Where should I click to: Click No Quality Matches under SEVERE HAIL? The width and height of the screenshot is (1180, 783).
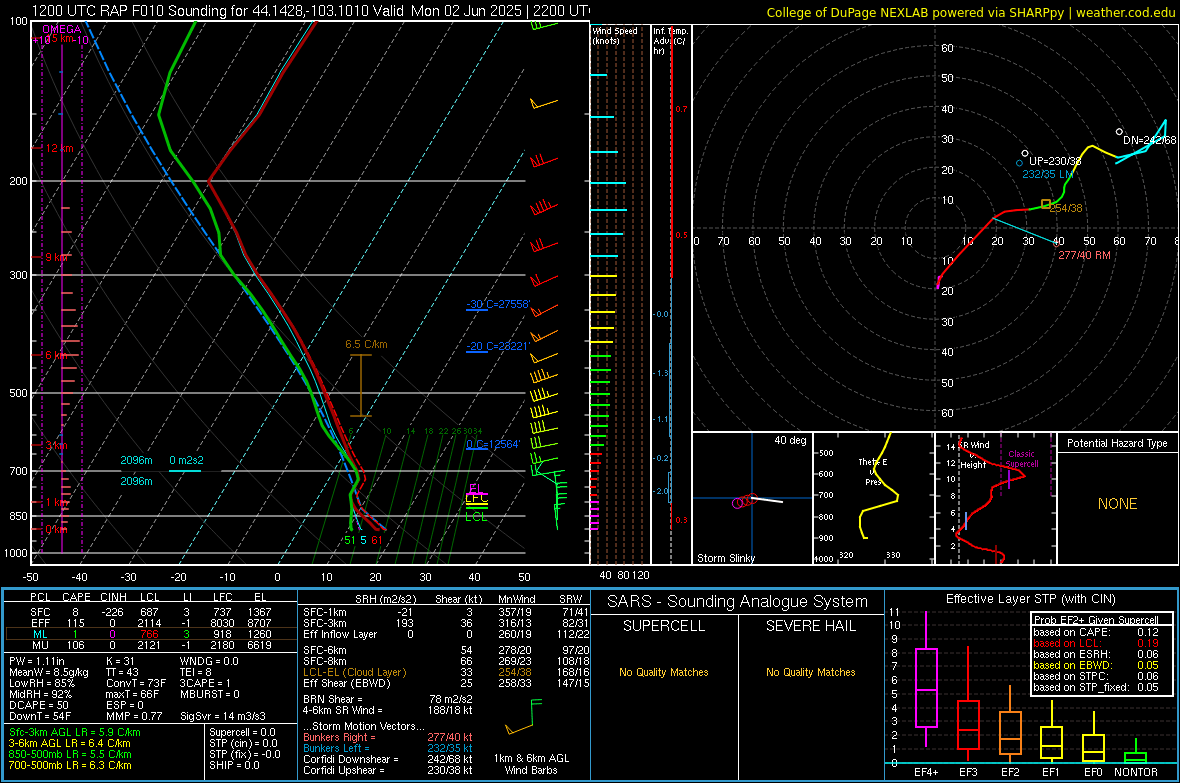(x=810, y=672)
